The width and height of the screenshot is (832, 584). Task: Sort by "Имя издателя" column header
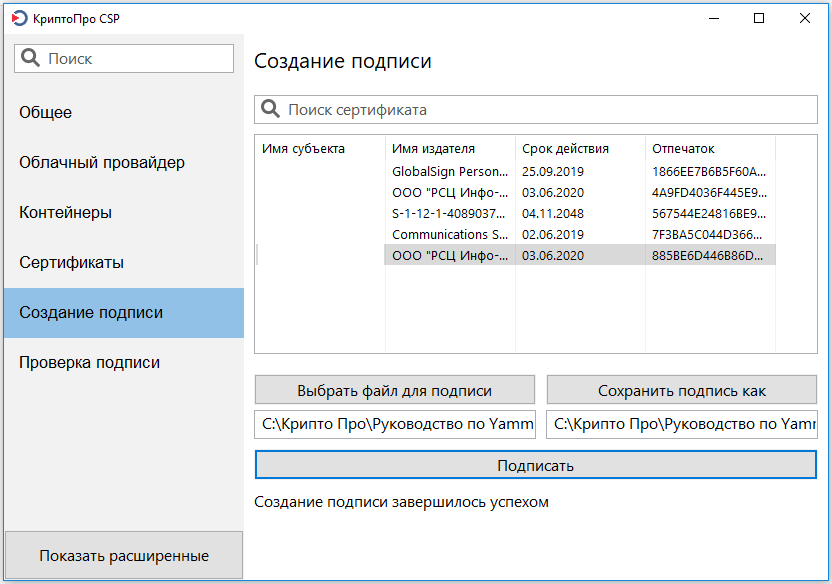[x=450, y=149]
